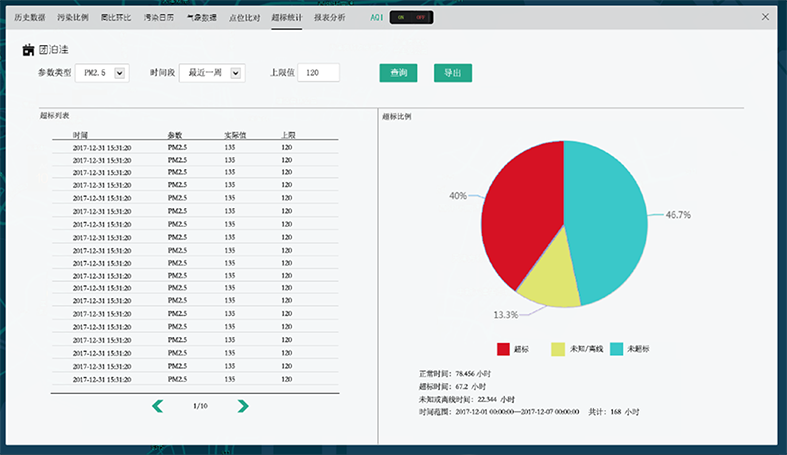The width and height of the screenshot is (787, 455).
Task: Click the 导出 export button
Action: pyautogui.click(x=452, y=73)
